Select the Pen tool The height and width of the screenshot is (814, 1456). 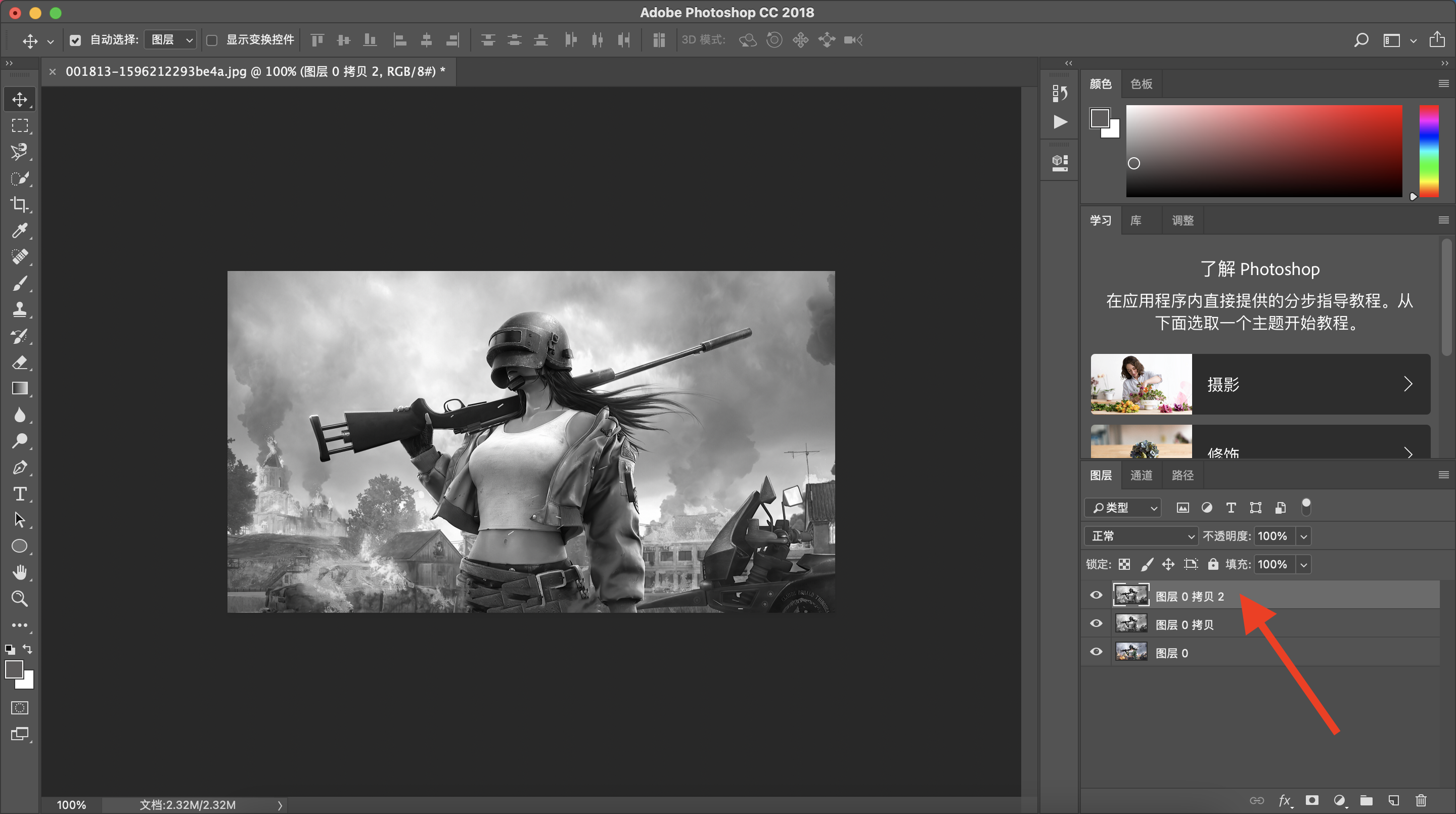click(20, 467)
